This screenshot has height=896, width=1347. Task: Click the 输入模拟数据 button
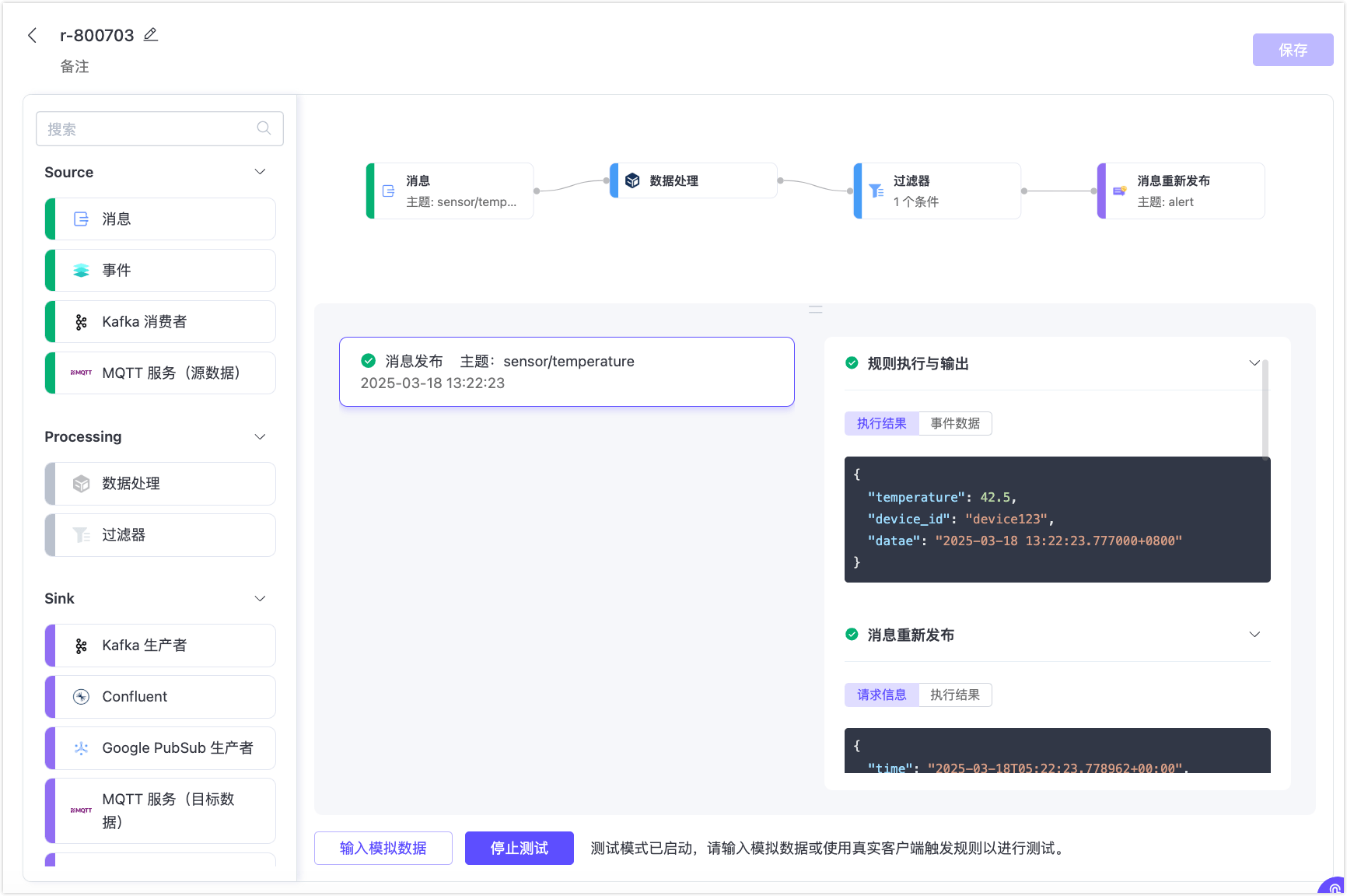pos(383,848)
